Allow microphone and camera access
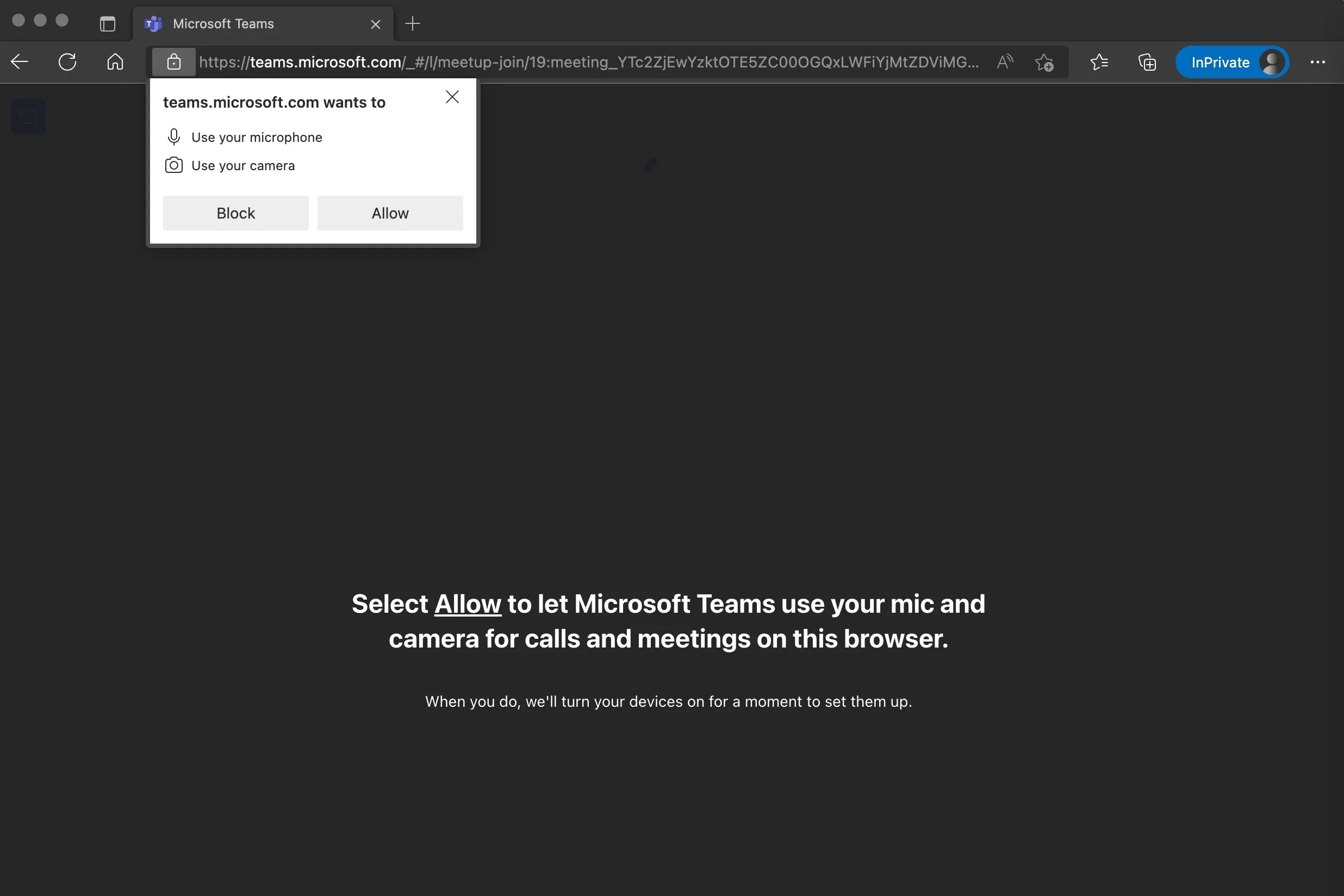Screen dimensions: 1344x896 pyautogui.click(x=390, y=213)
